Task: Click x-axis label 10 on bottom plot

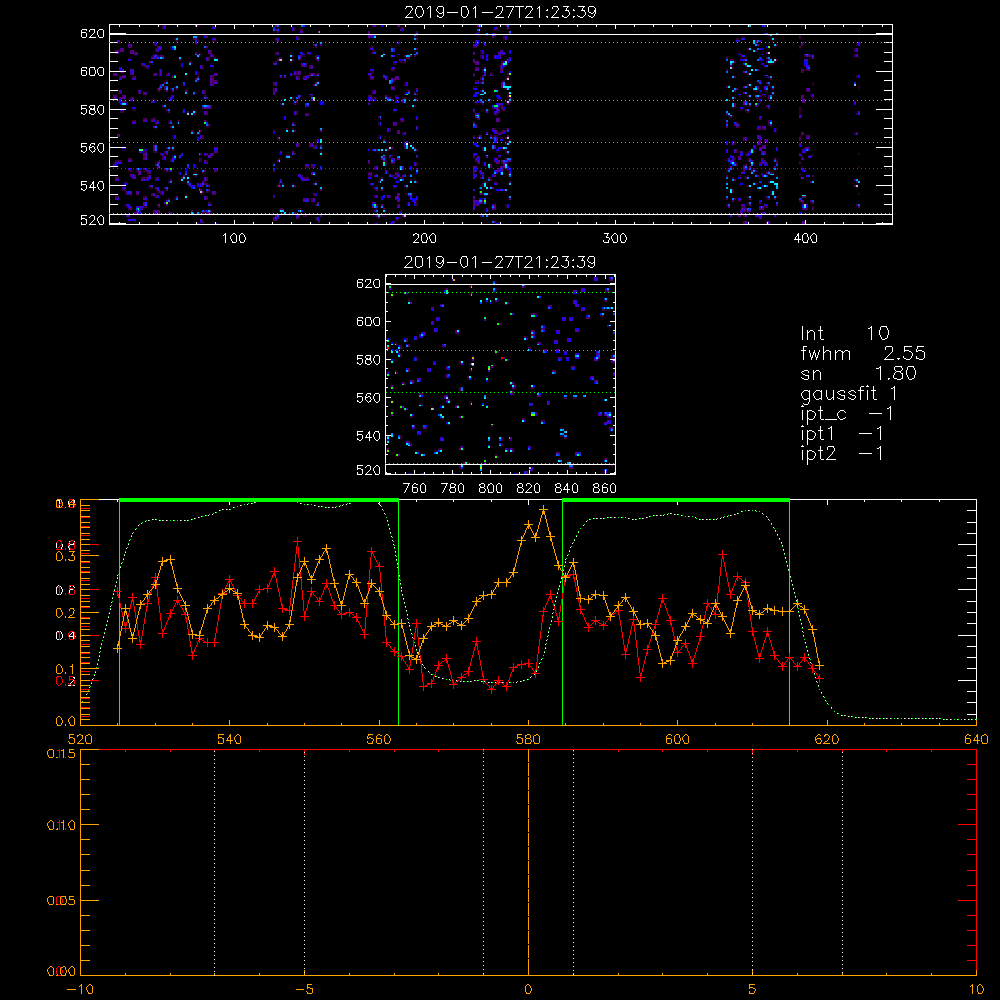Action: click(976, 990)
